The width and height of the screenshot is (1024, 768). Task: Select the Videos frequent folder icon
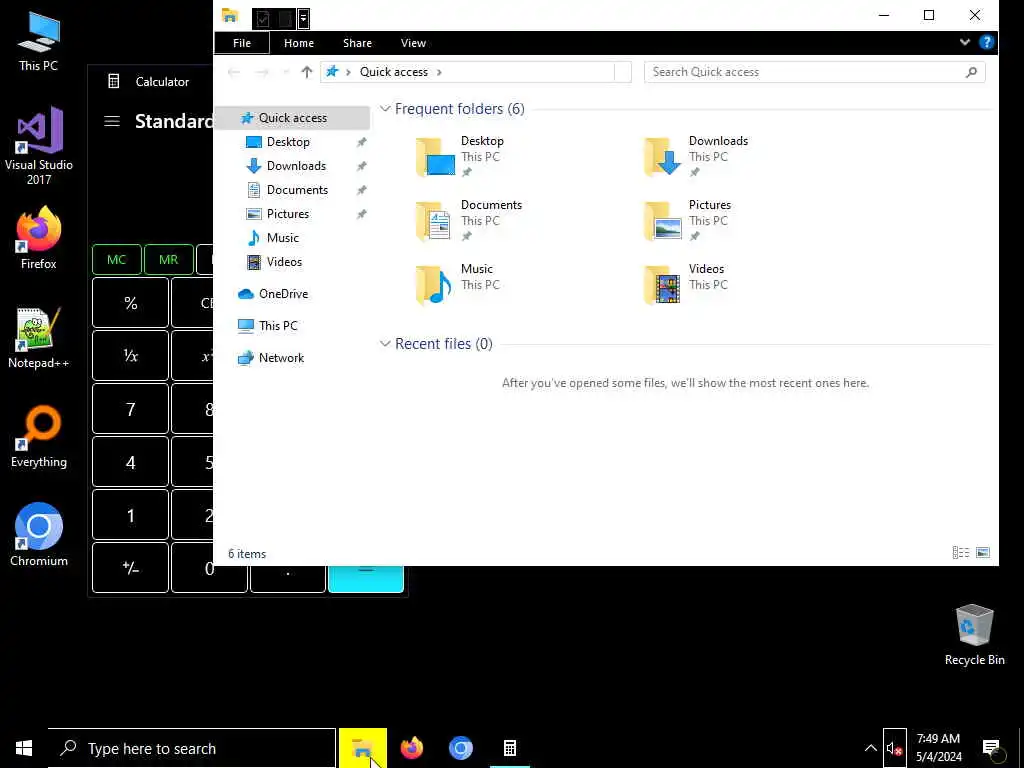[663, 285]
